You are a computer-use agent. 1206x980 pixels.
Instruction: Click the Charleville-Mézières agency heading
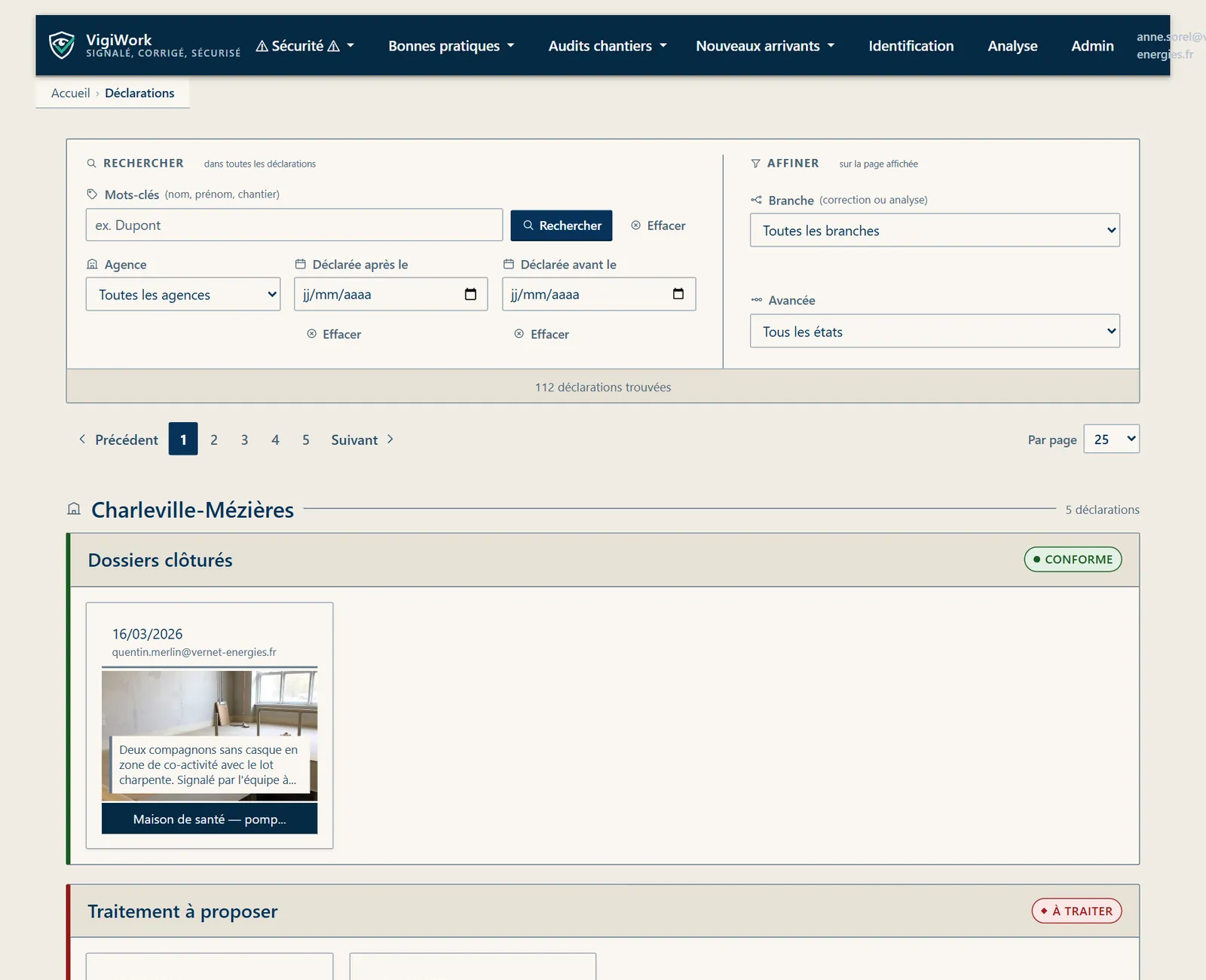[x=192, y=510]
